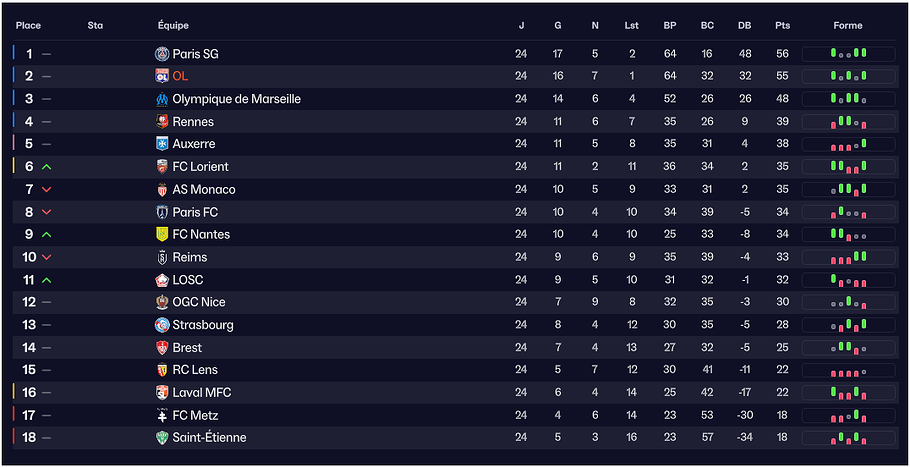The image size is (910, 467).
Task: Sort table by the Pts column header
Action: point(782,26)
